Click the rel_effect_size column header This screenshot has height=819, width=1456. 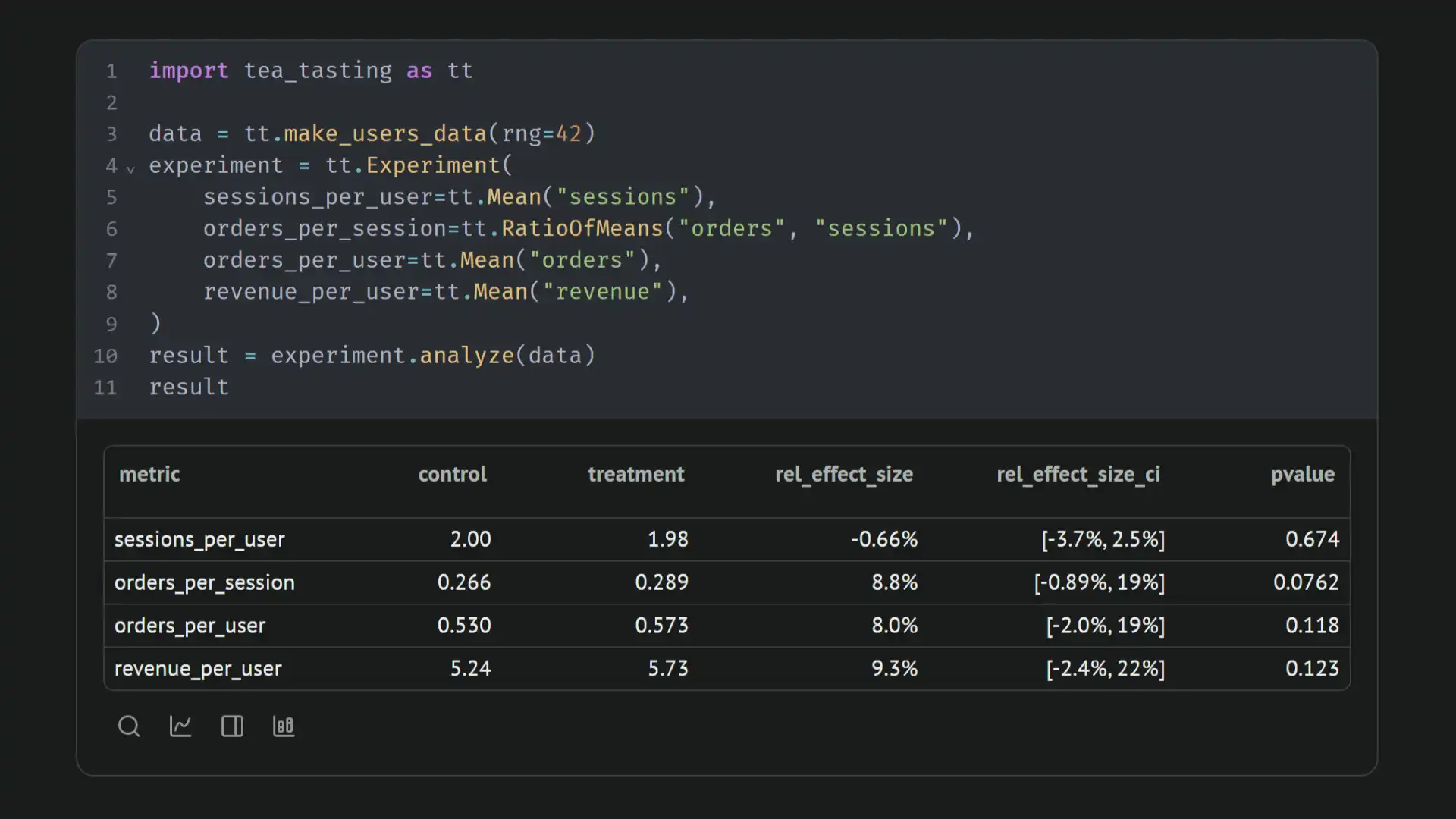pos(843,475)
